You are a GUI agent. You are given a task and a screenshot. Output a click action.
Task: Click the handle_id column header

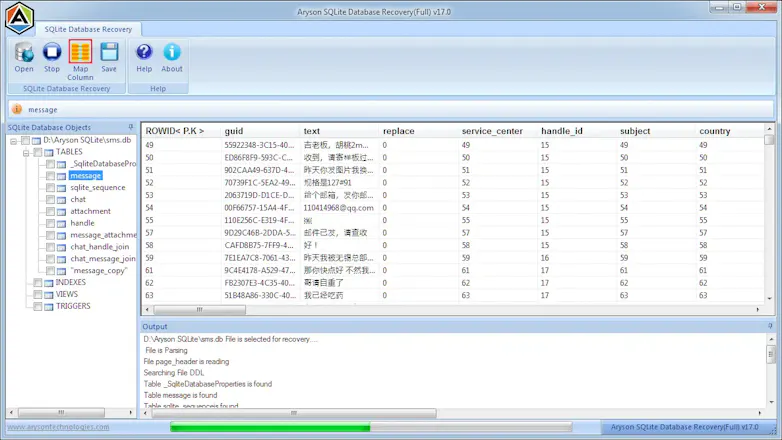click(576, 131)
